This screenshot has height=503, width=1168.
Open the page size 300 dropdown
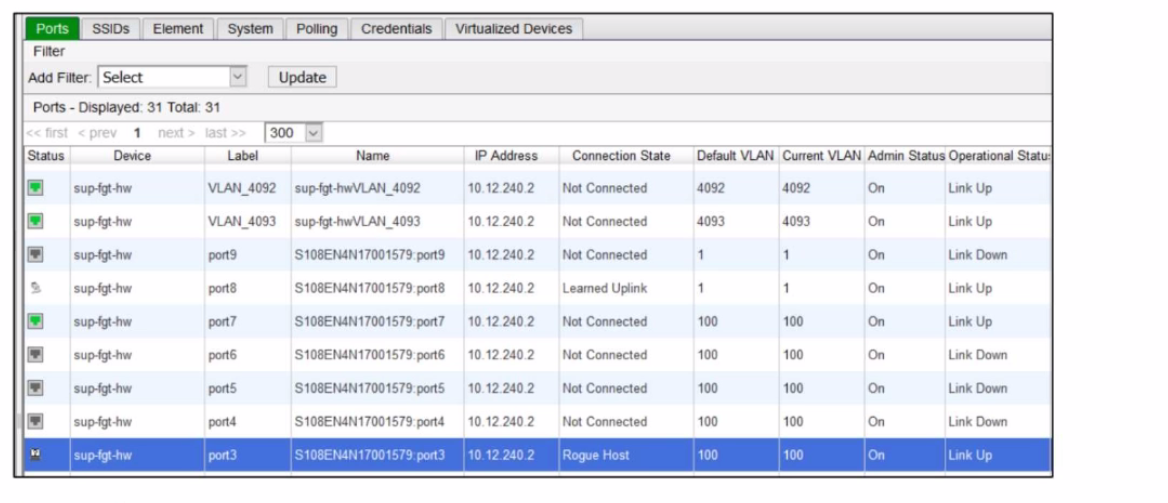pyautogui.click(x=294, y=132)
